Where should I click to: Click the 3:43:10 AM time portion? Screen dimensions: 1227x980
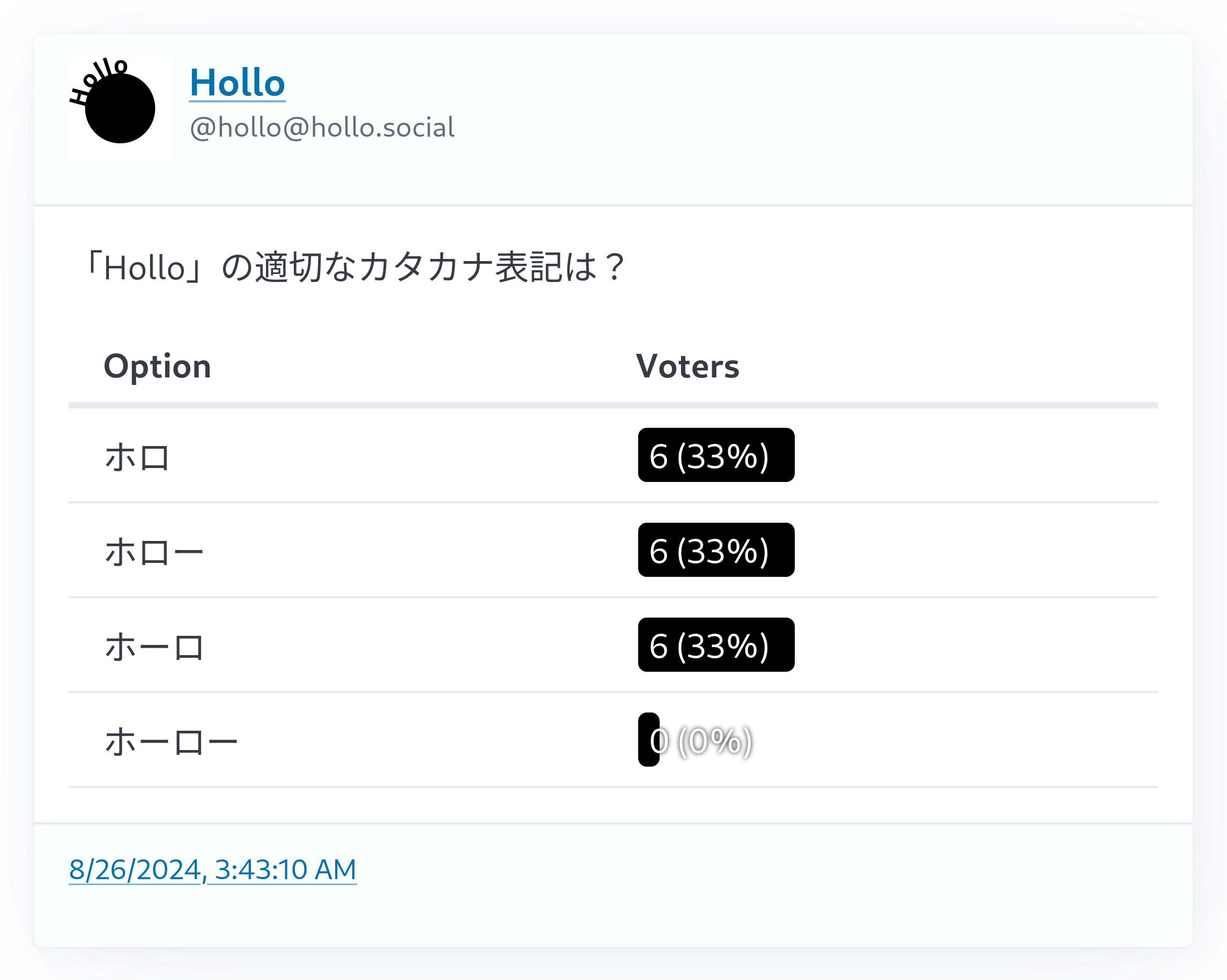[x=286, y=870]
